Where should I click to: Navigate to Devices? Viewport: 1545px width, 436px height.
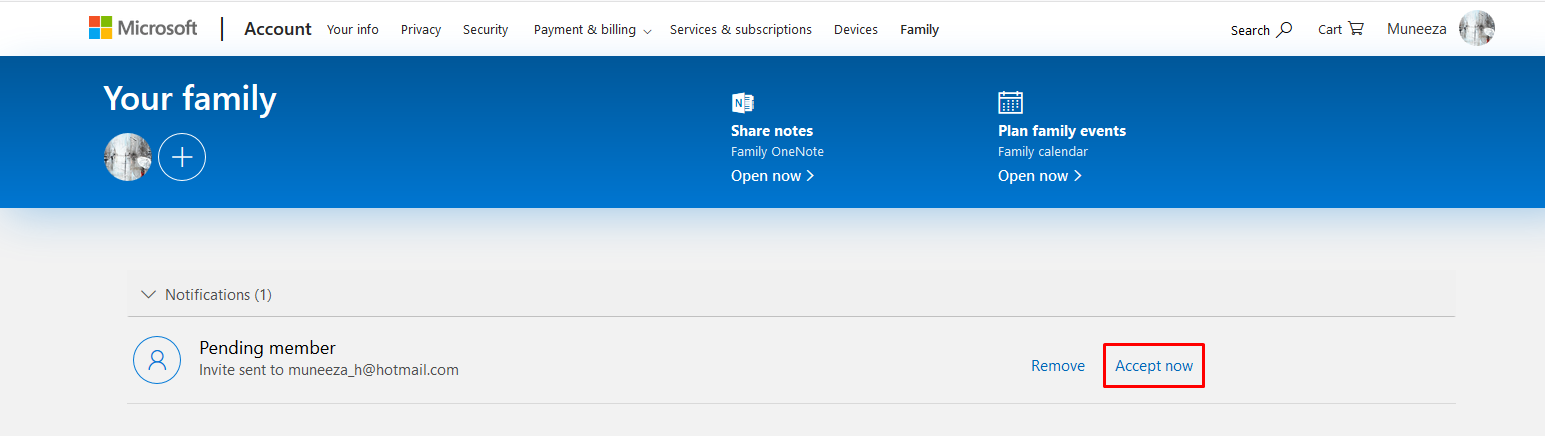[855, 30]
